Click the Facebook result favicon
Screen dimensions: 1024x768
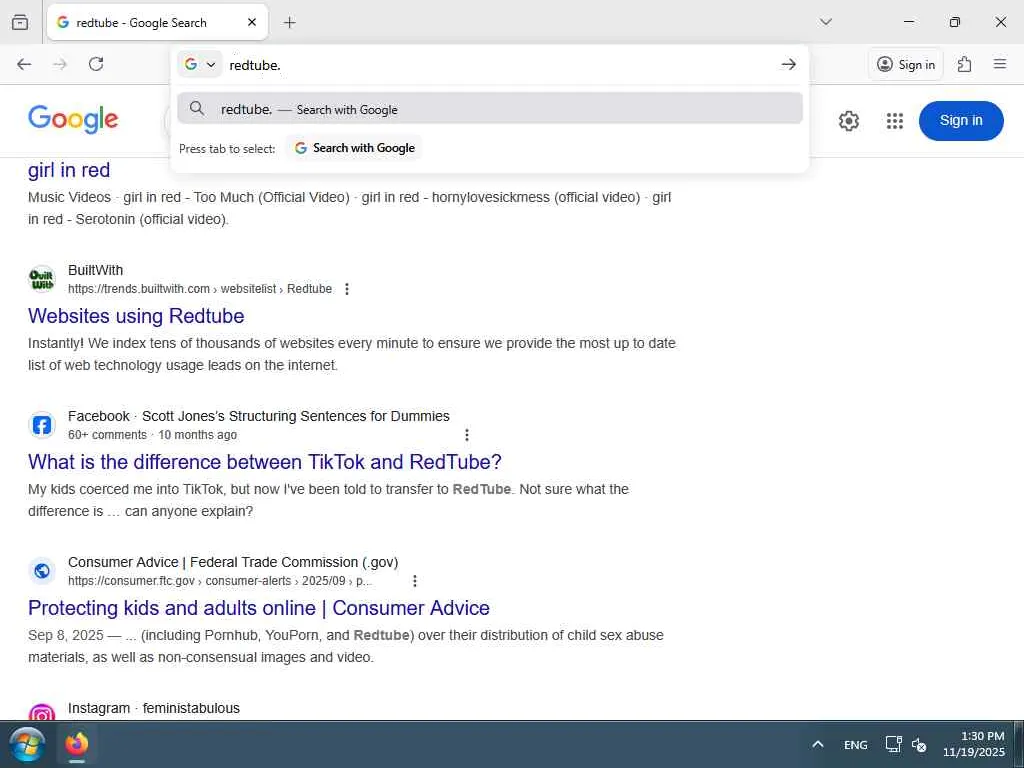click(42, 425)
